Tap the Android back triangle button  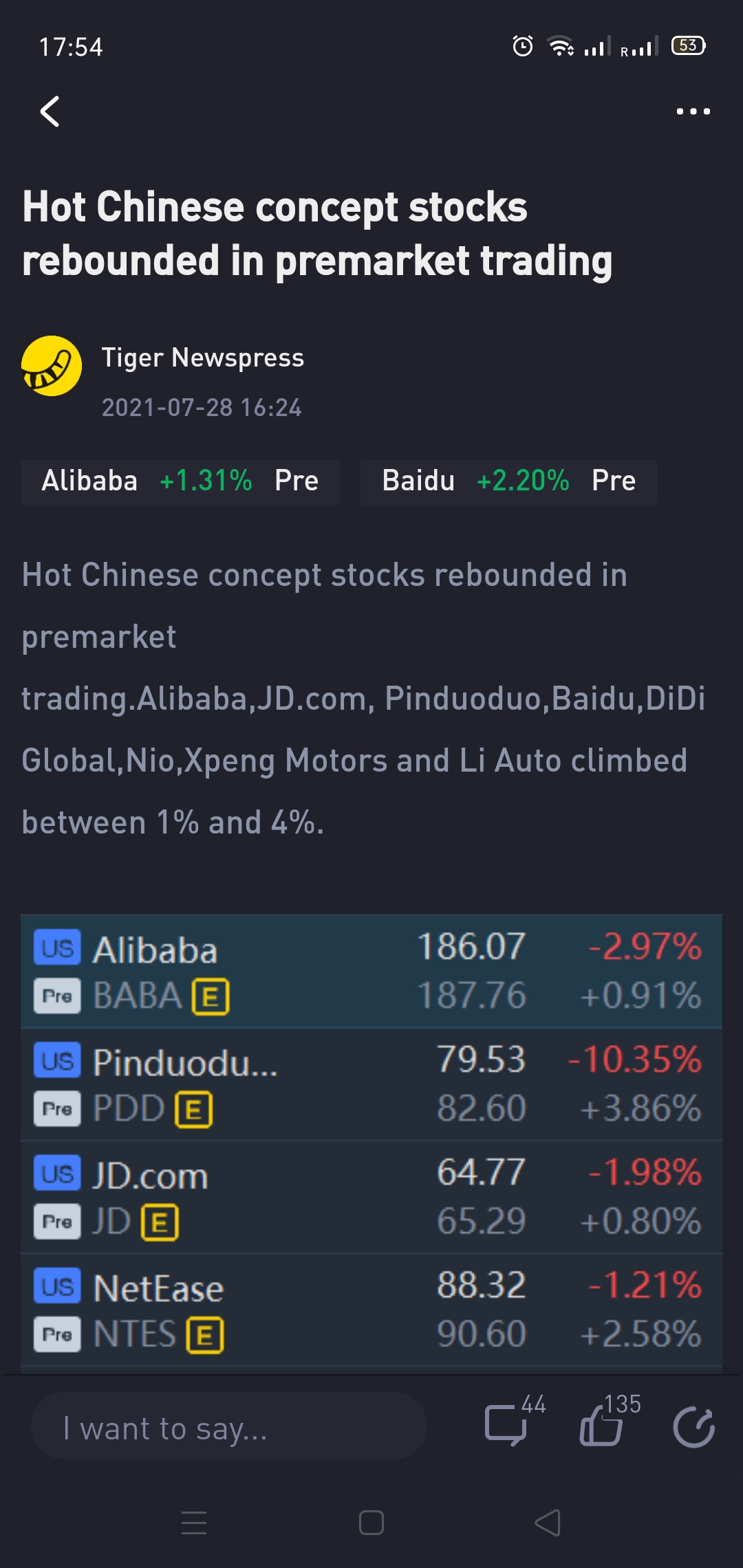tap(548, 1523)
